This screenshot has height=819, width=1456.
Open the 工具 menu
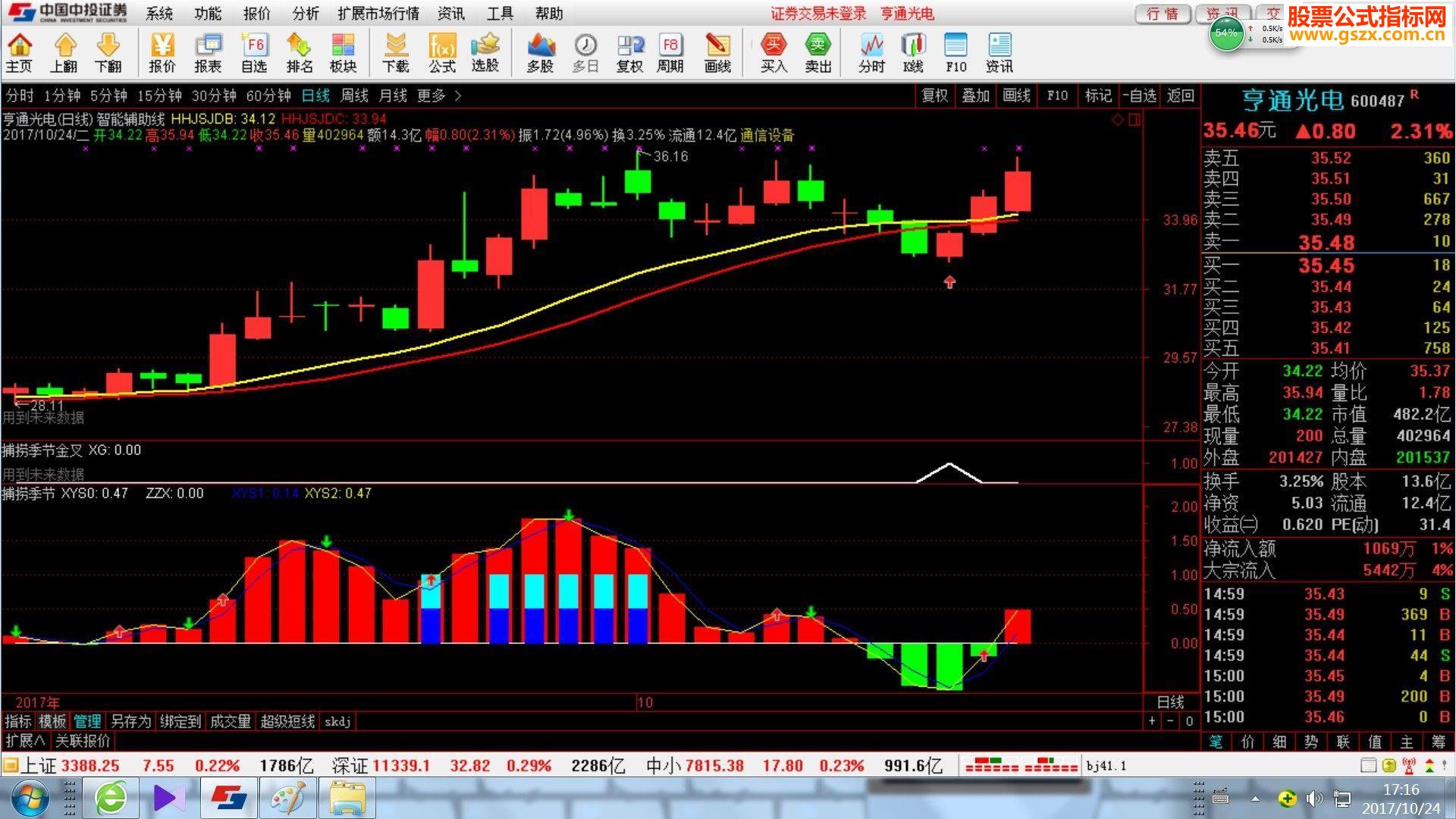click(x=500, y=14)
